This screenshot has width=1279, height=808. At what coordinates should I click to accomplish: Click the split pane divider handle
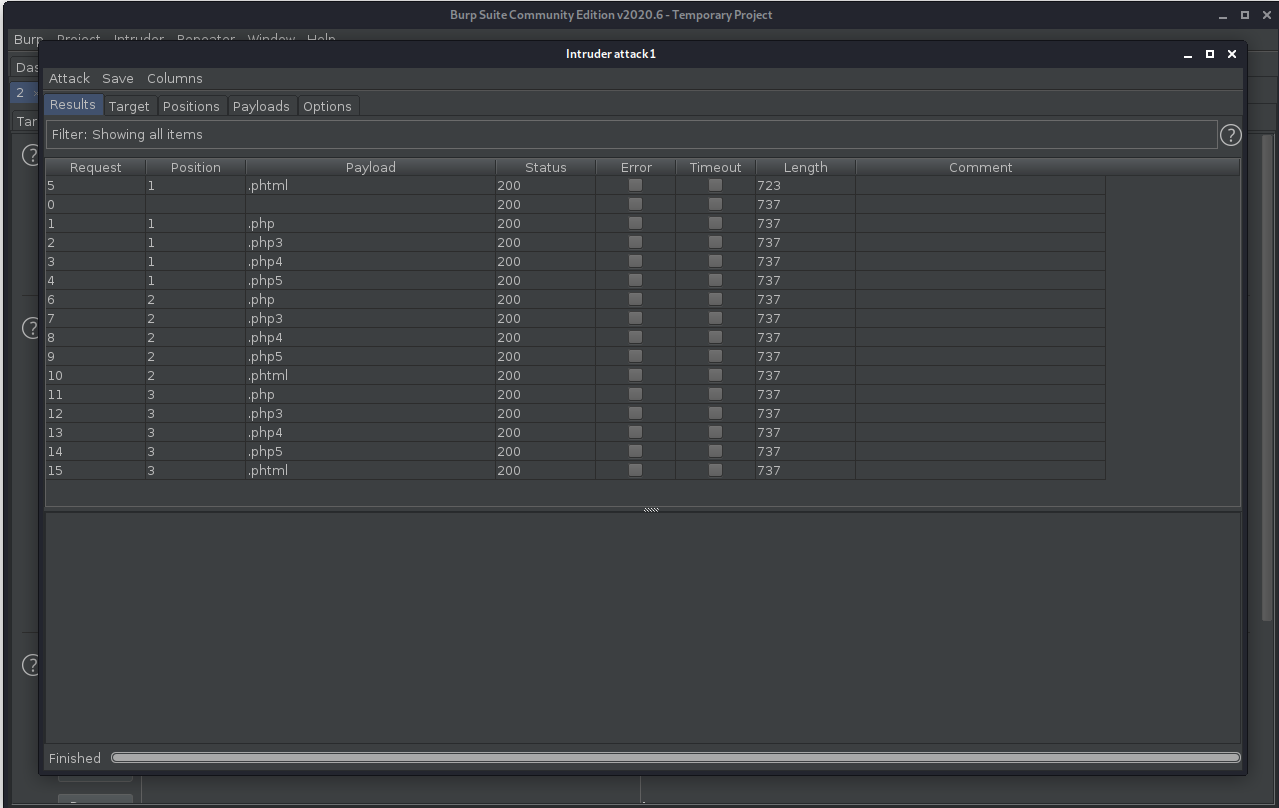point(651,509)
